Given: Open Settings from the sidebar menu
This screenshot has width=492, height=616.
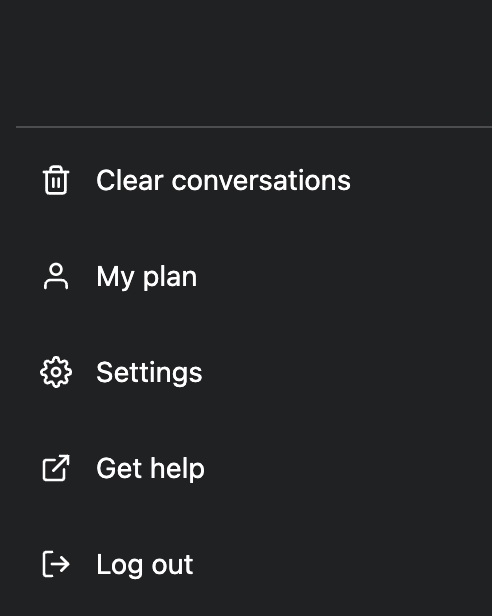Looking at the screenshot, I should [x=254, y=372].
